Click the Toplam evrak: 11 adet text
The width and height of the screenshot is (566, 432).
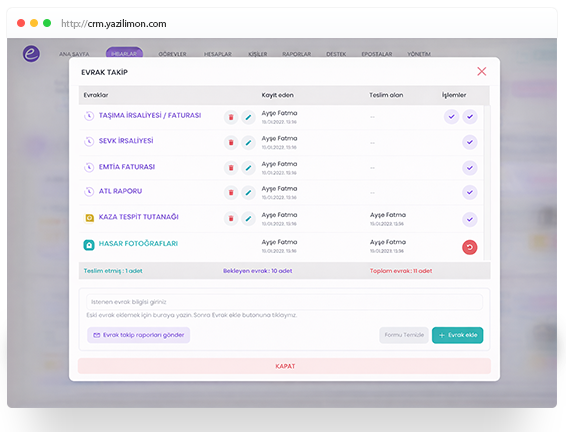401,271
